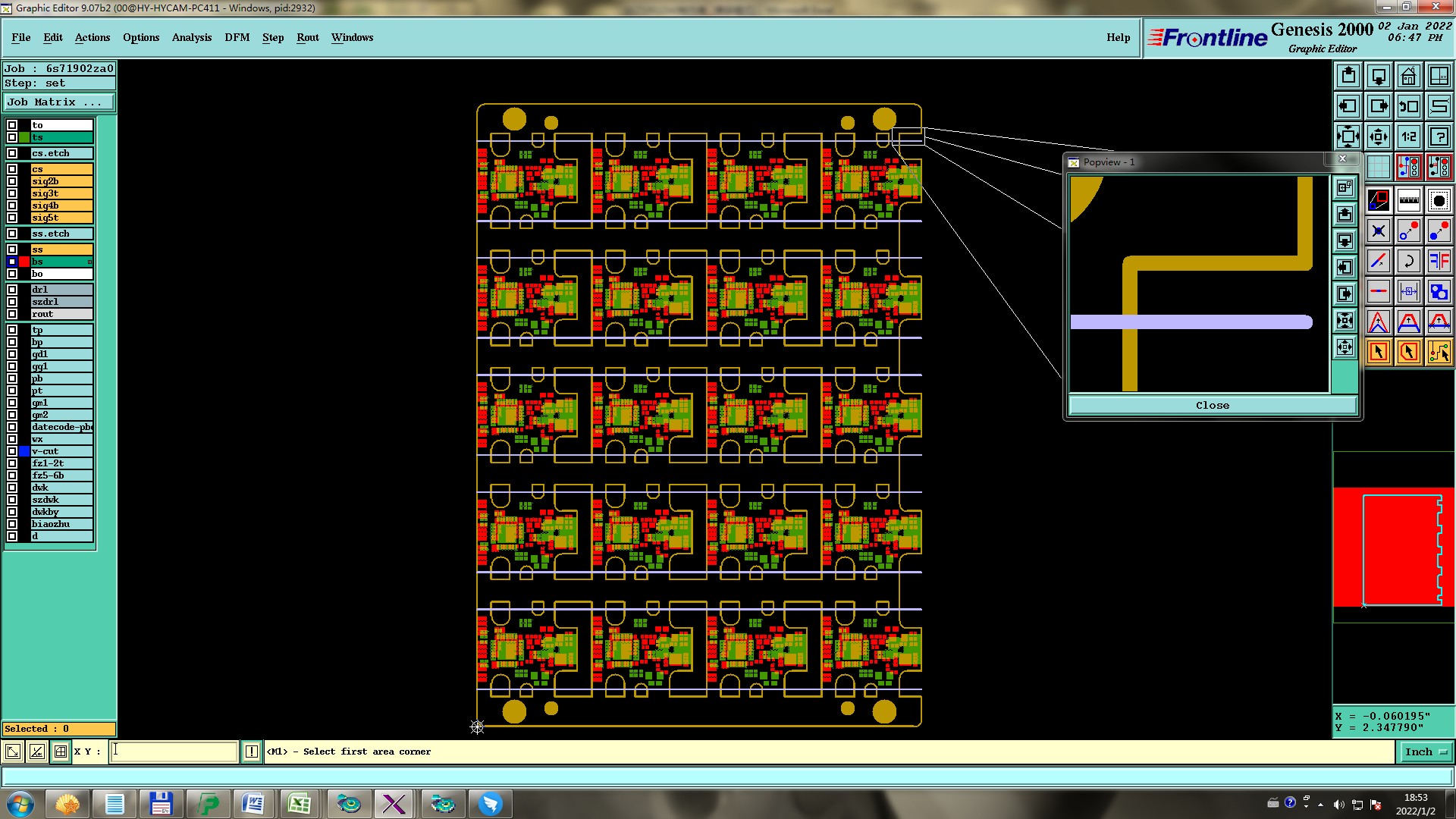Click Close button in Popview window
The image size is (1456, 819).
tap(1212, 405)
